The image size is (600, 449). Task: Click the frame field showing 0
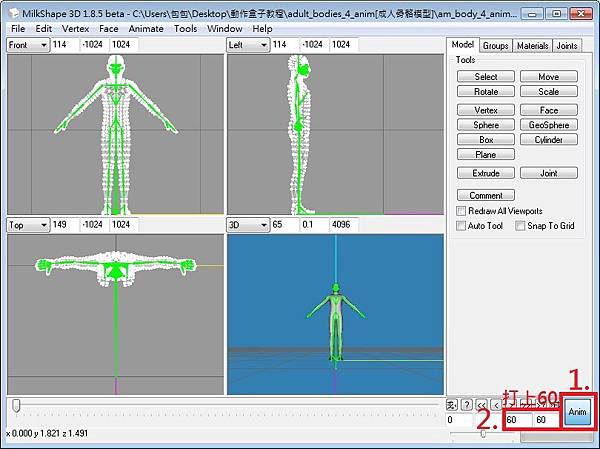pyautogui.click(x=460, y=420)
